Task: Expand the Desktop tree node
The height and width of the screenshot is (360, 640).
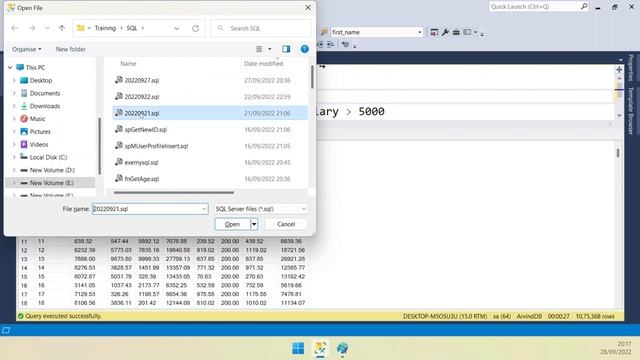Action: 14,80
